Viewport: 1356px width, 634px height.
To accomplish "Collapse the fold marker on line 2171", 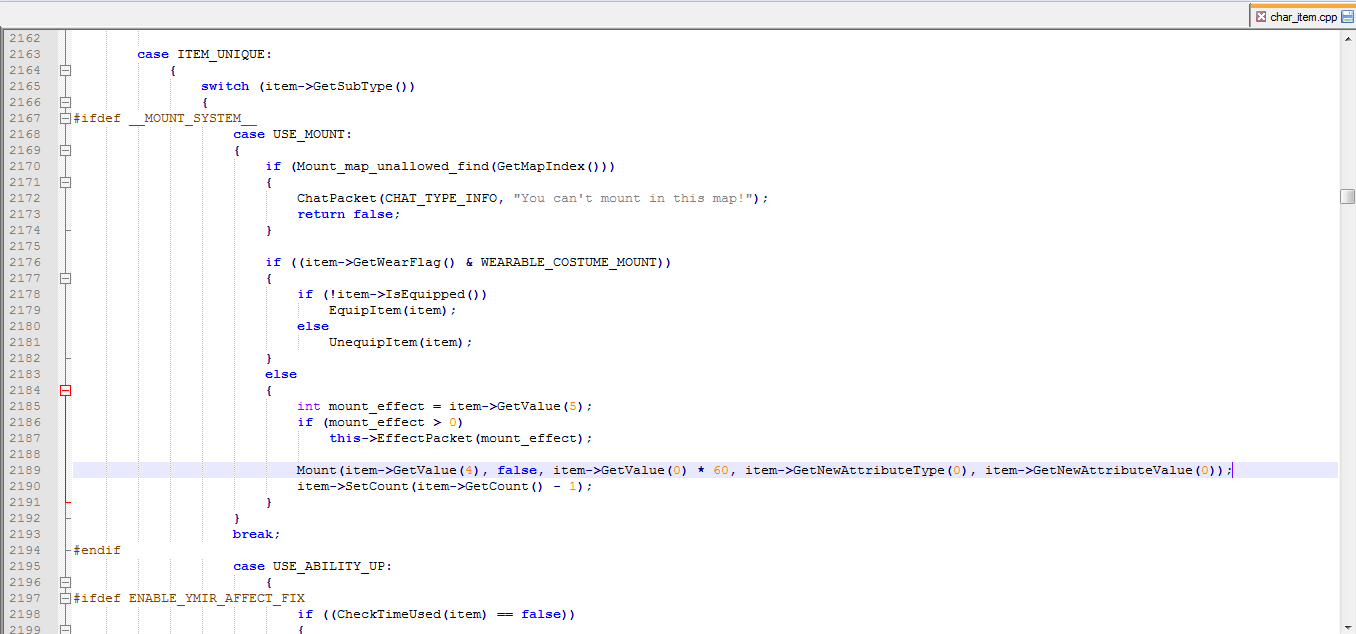I will (65, 182).
